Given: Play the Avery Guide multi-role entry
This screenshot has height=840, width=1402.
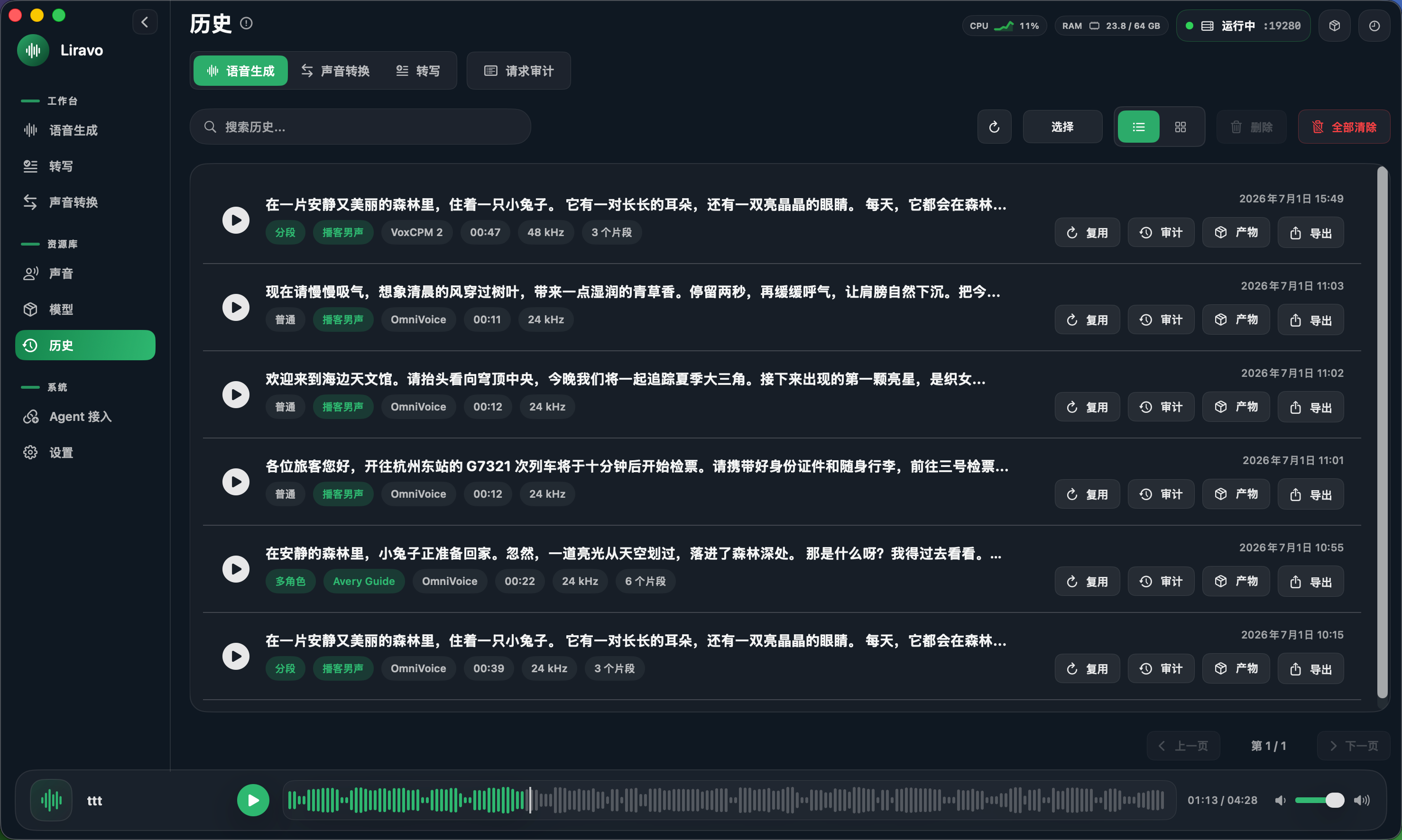Looking at the screenshot, I should (x=236, y=568).
